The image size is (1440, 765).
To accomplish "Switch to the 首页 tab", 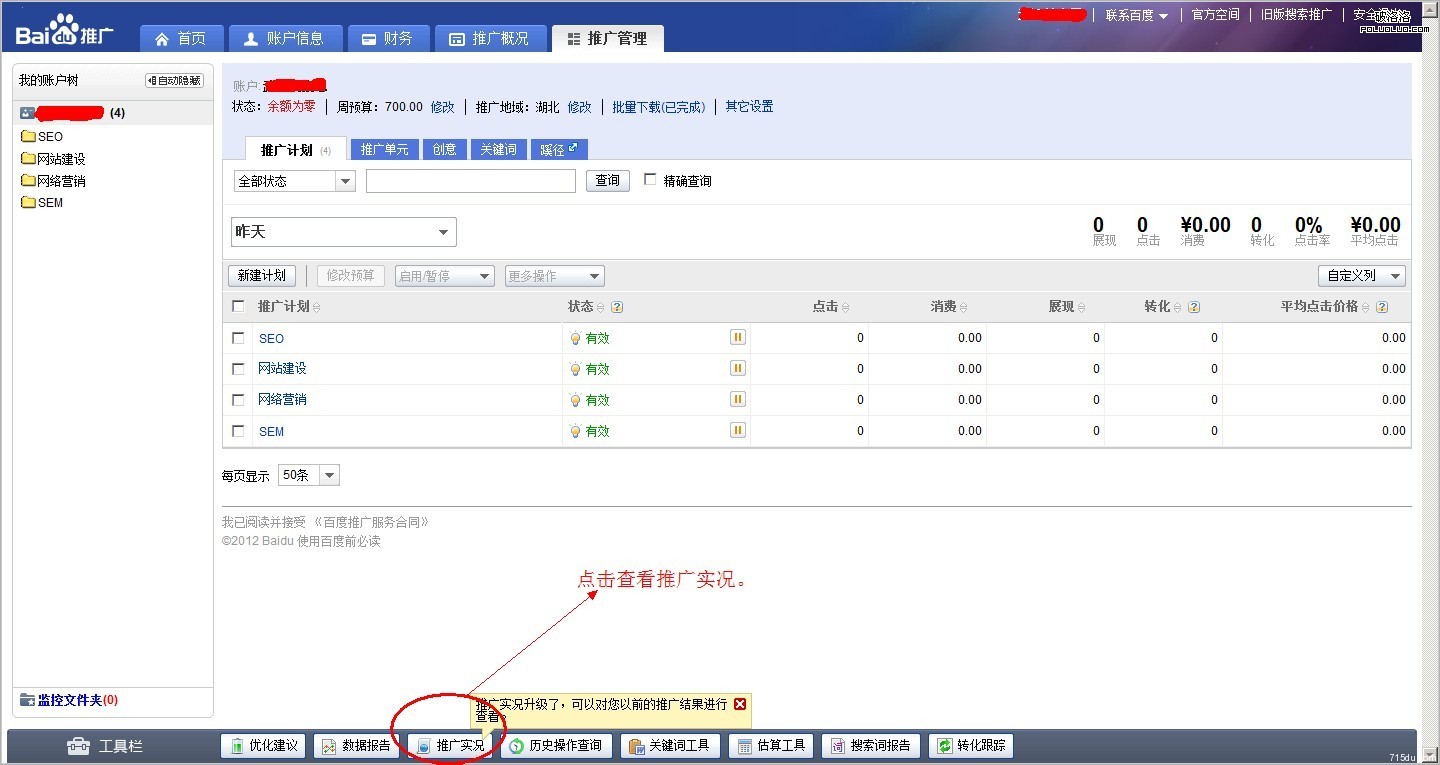I will click(x=180, y=38).
